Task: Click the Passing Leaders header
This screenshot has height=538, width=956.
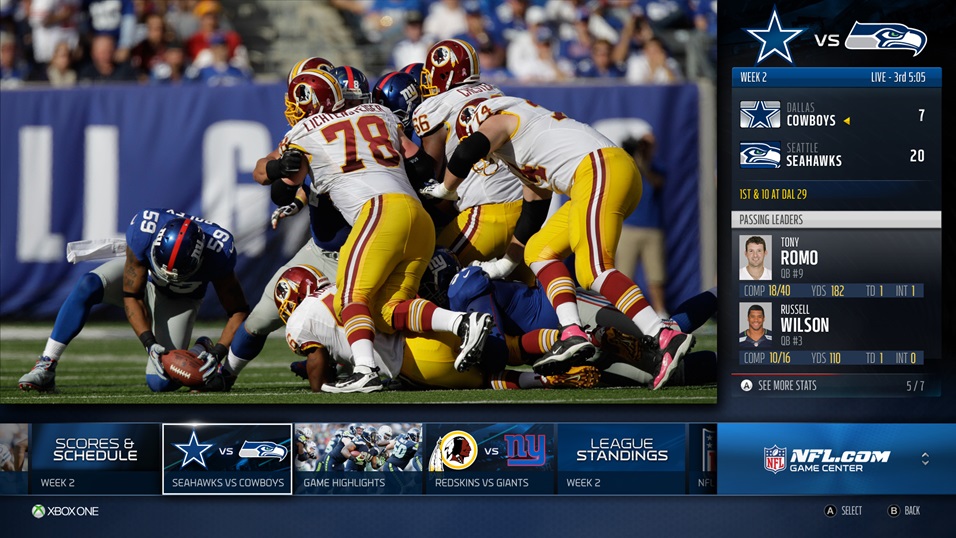Action: pyautogui.click(x=836, y=220)
